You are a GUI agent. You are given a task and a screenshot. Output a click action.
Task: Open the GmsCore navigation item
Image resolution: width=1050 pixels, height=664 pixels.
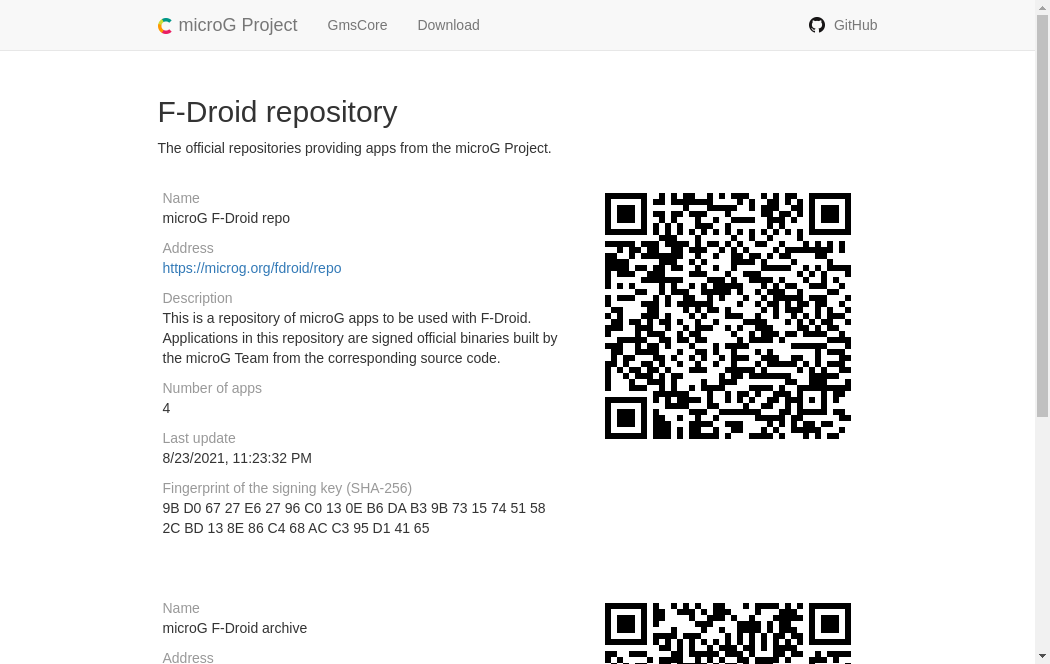[x=357, y=25]
